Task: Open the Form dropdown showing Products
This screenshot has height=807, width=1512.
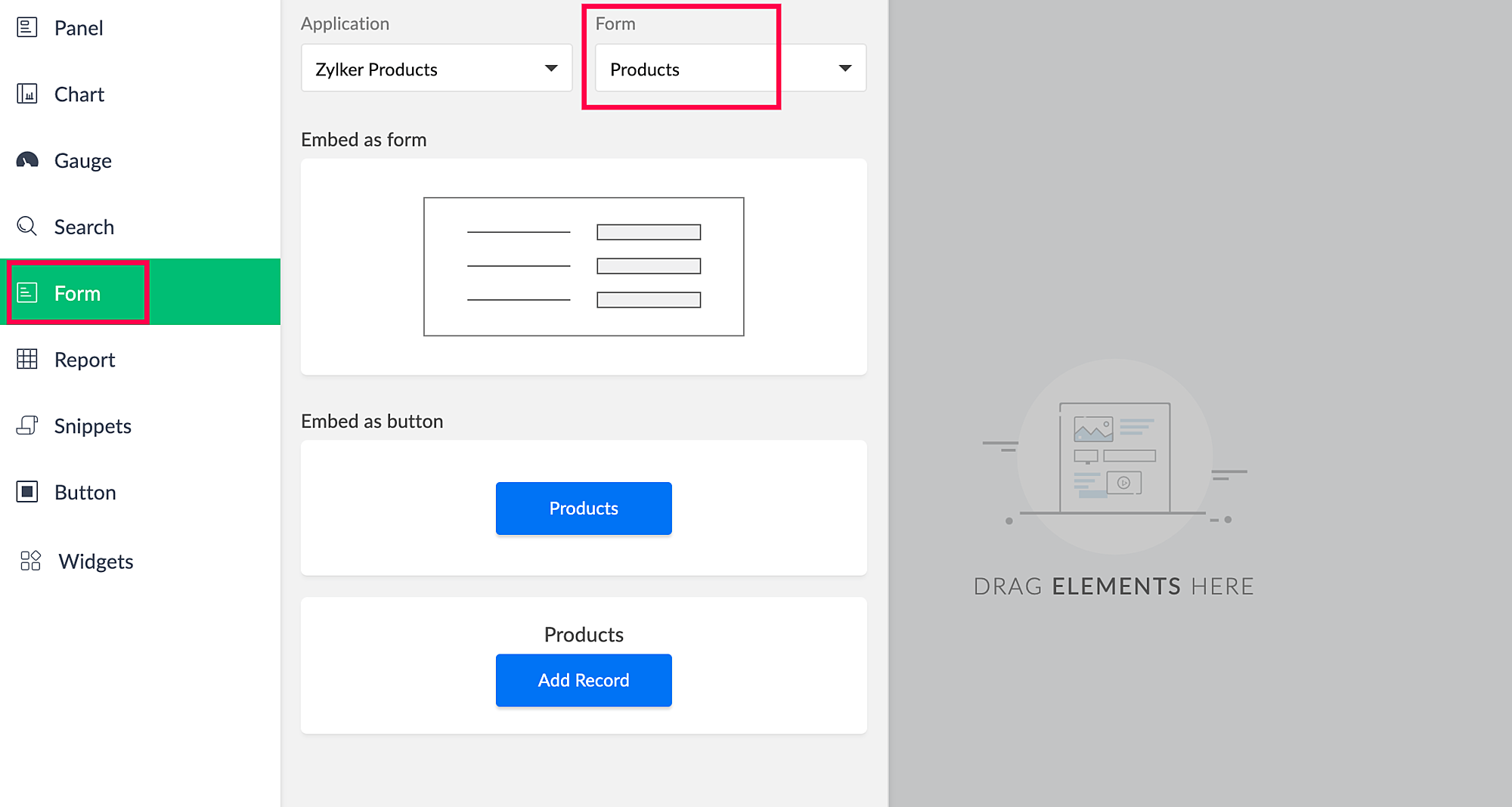Action: pyautogui.click(x=730, y=68)
